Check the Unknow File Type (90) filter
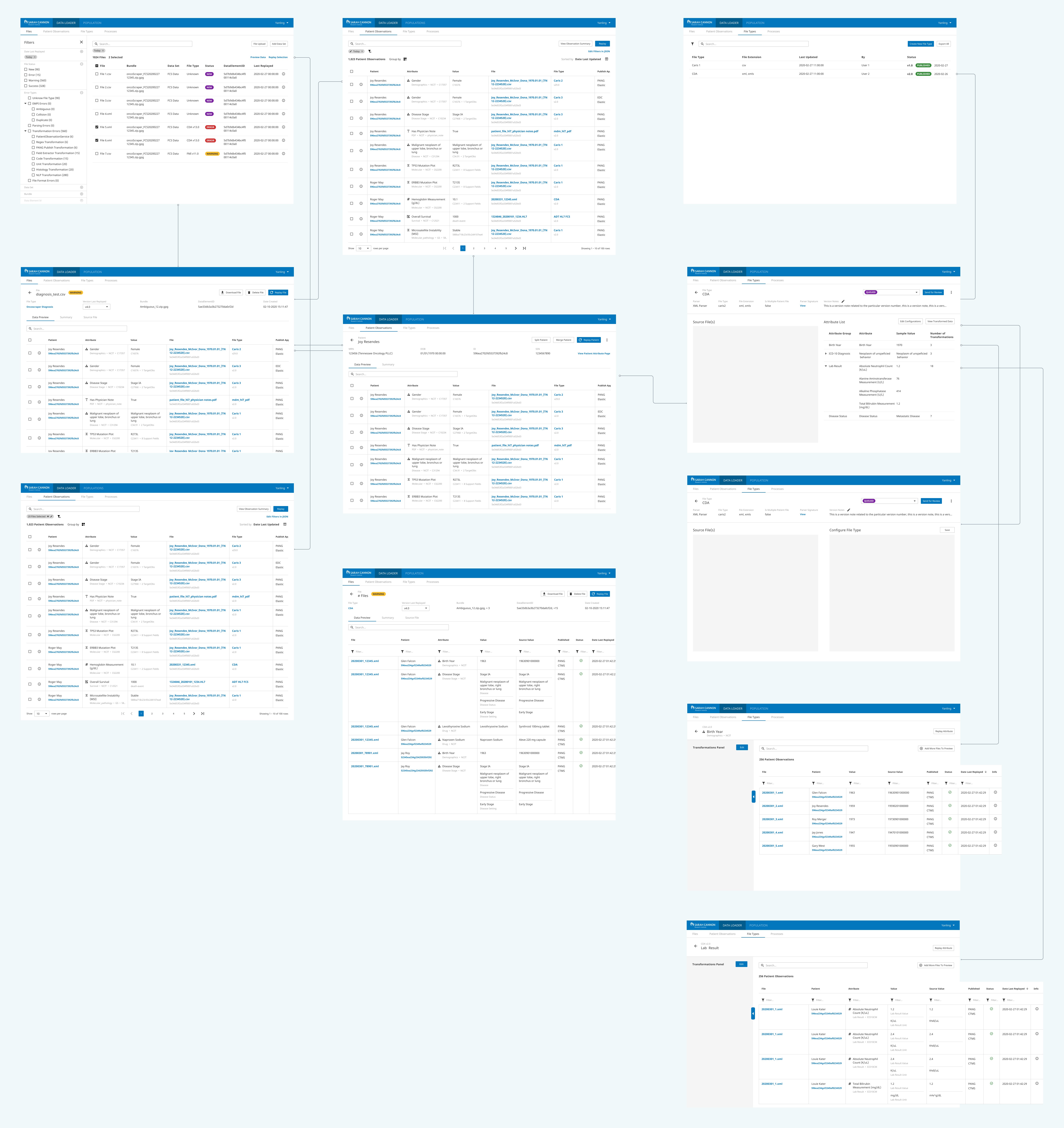 pyautogui.click(x=30, y=98)
